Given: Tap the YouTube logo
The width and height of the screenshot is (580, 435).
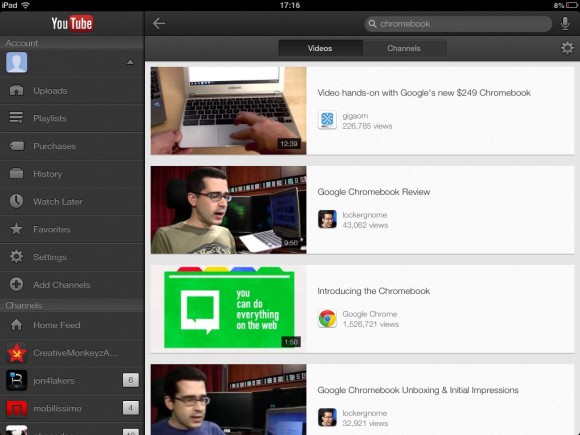Looking at the screenshot, I should (72, 24).
